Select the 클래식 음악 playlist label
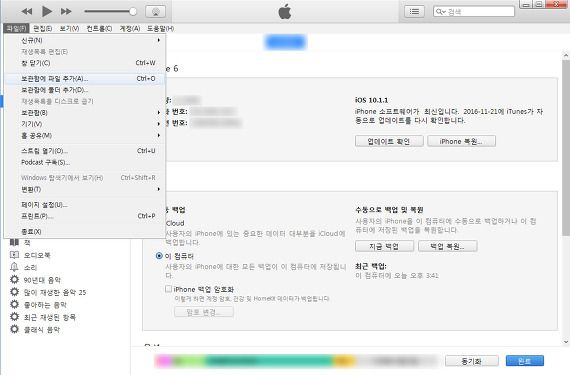Screen dimensions: 570x375 pos(42,330)
